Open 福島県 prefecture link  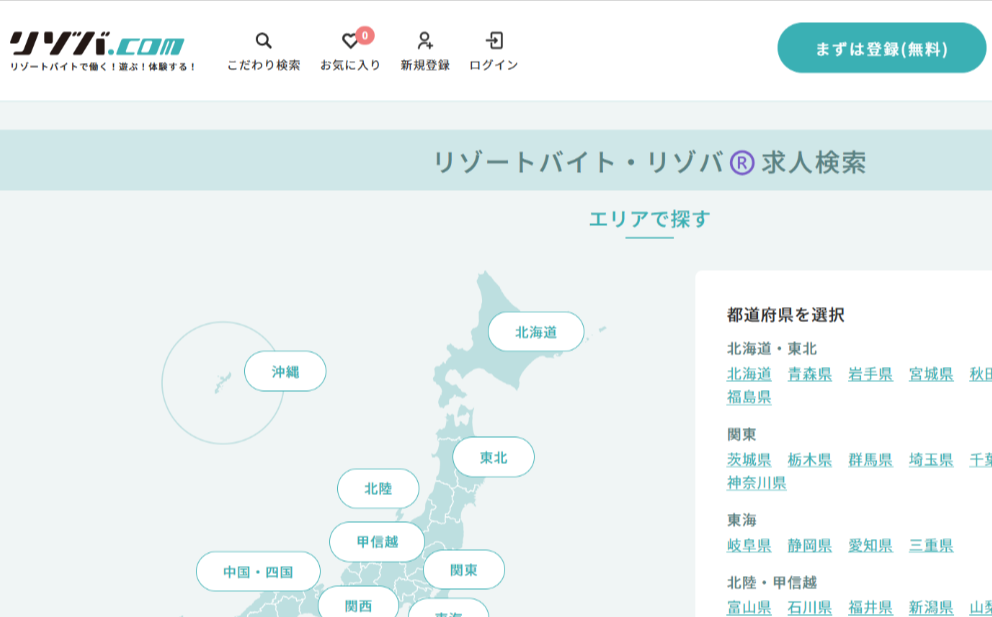(748, 397)
